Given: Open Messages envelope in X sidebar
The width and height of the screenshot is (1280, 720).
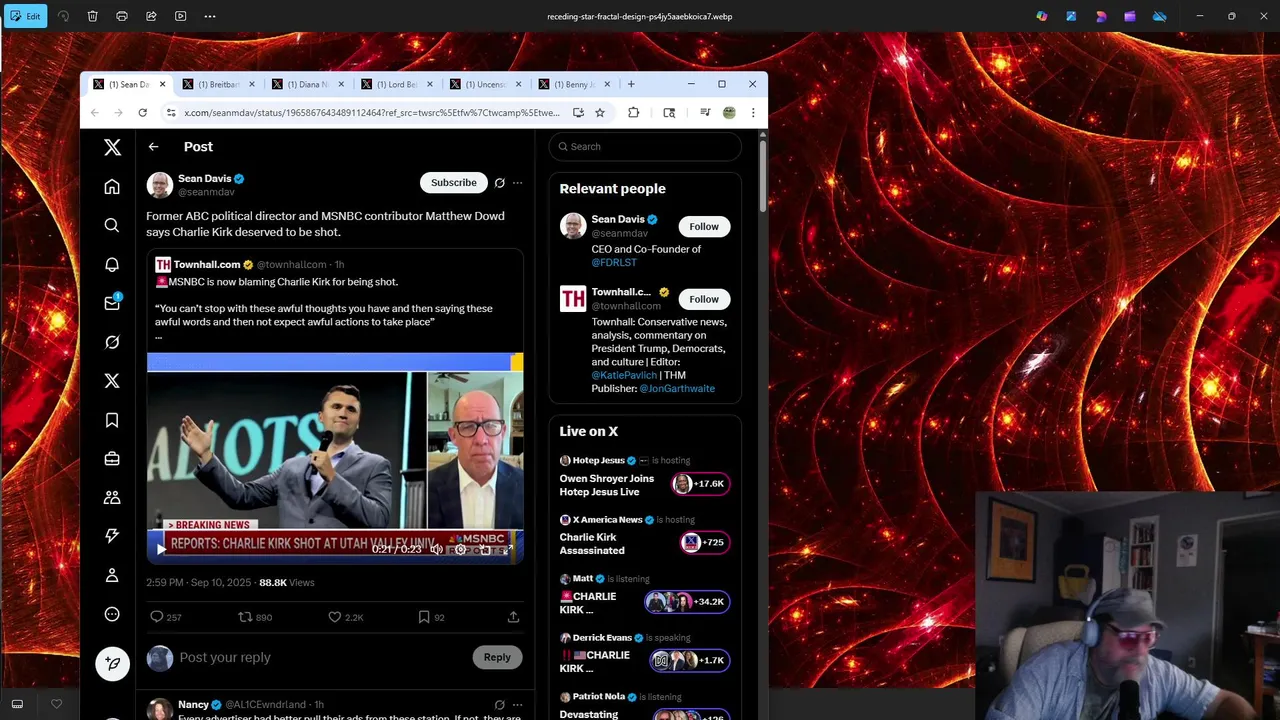Looking at the screenshot, I should (x=112, y=303).
